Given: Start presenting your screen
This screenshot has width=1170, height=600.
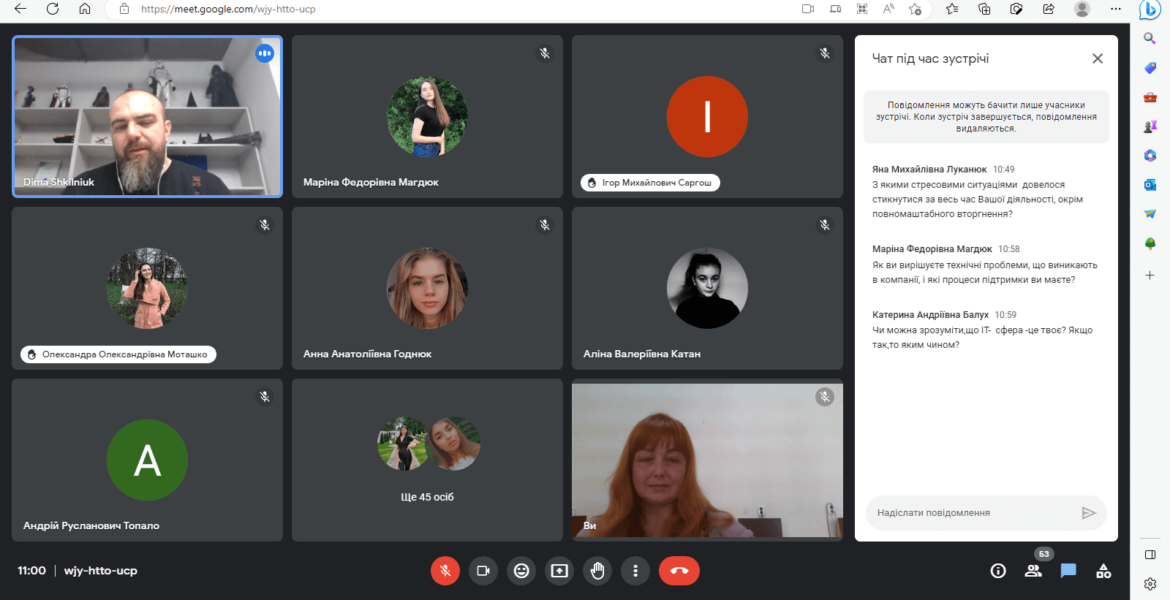Looking at the screenshot, I should coord(559,571).
